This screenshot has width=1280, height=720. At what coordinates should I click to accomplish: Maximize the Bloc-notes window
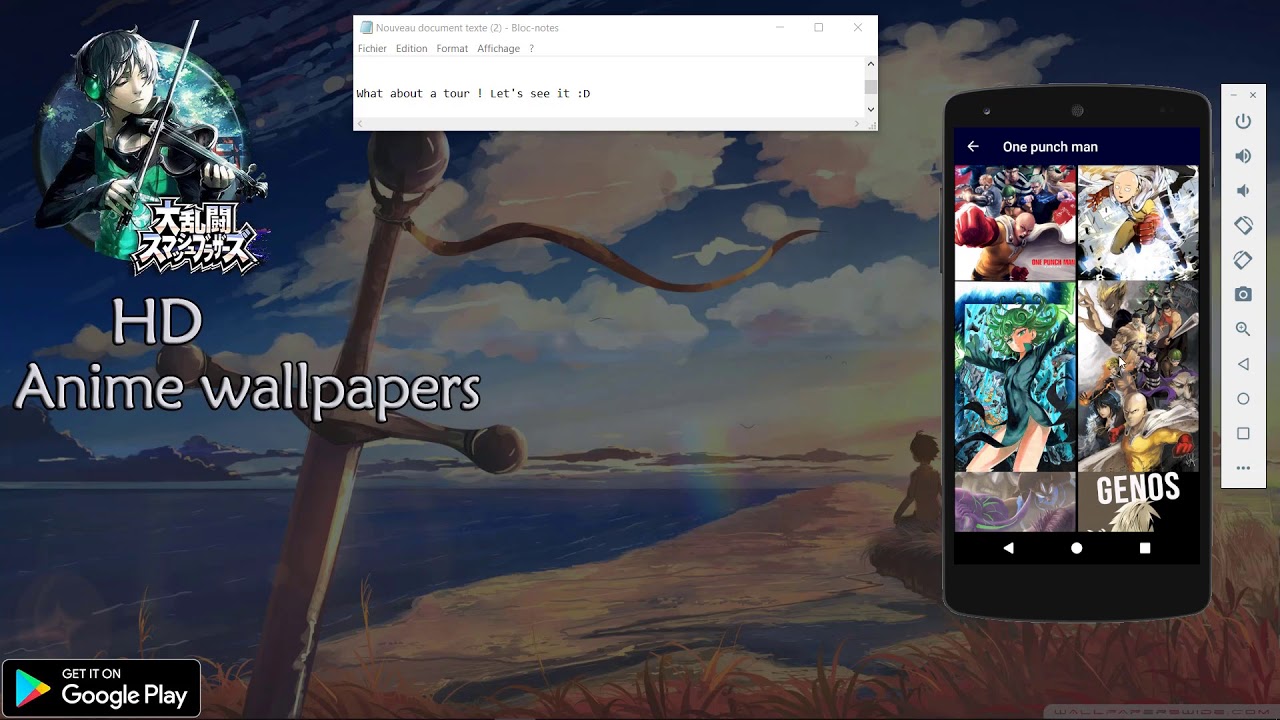(818, 28)
